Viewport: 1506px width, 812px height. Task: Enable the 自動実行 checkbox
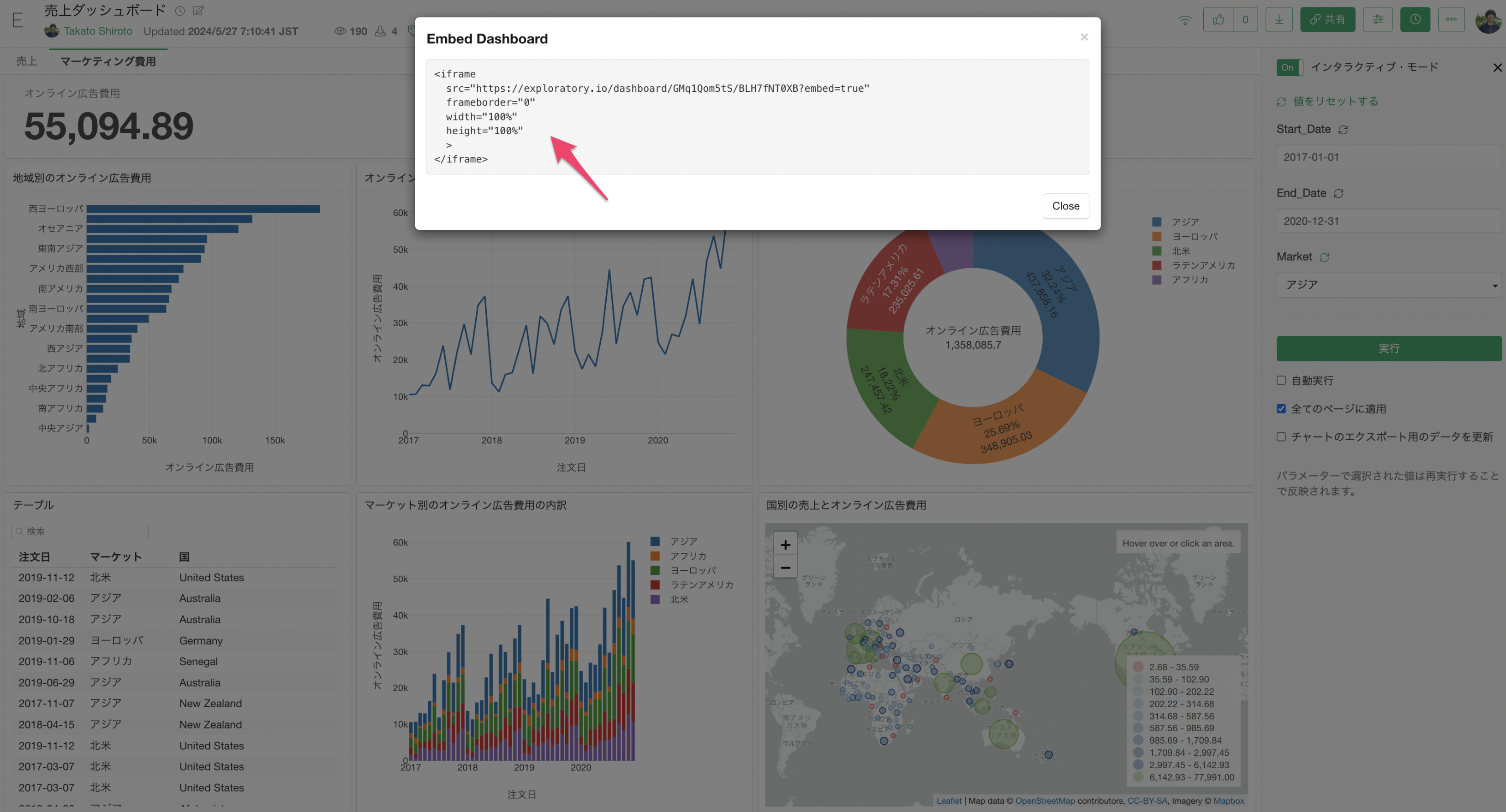click(1281, 381)
